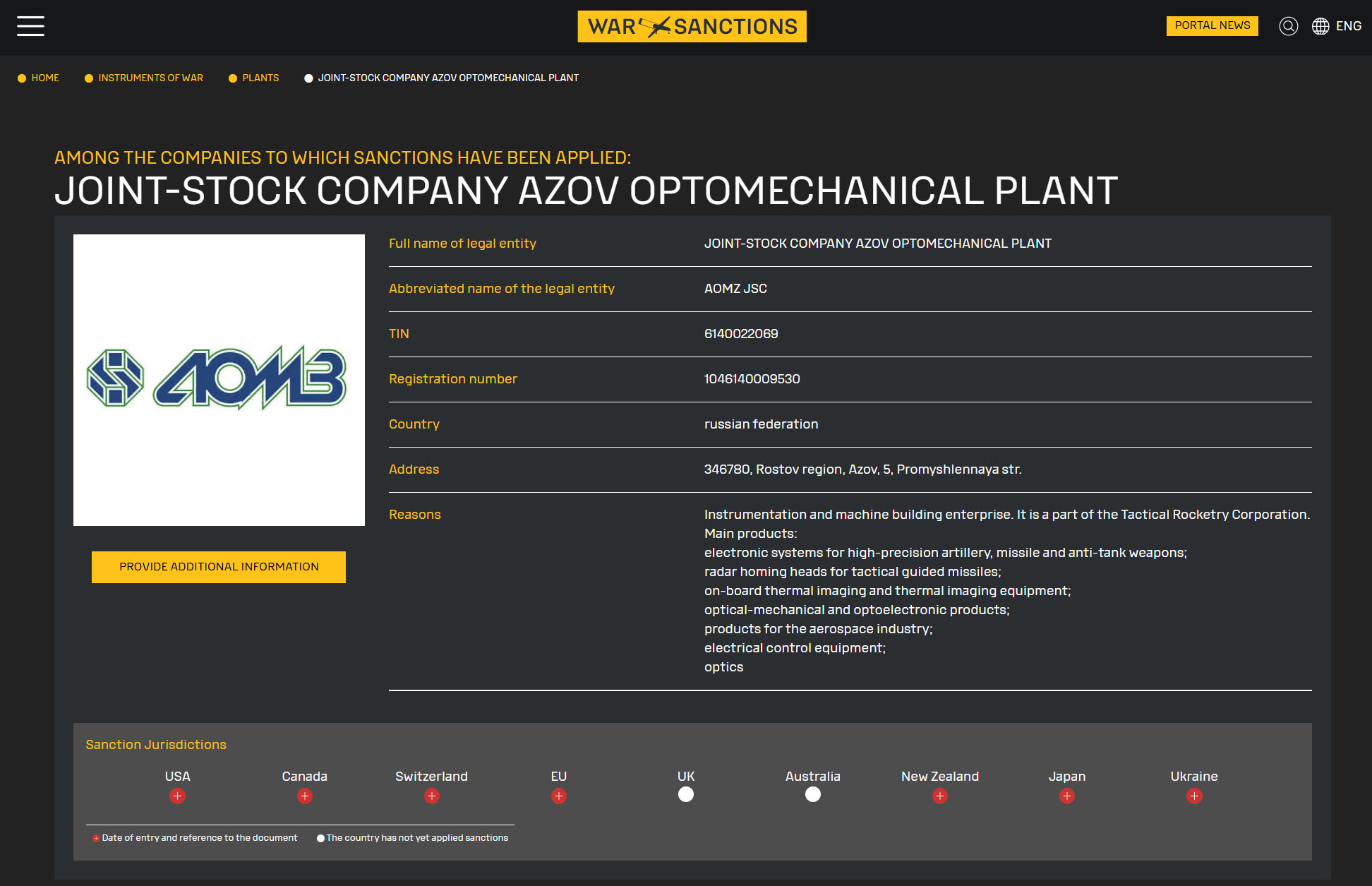
Task: Click the Reasons field label
Action: pyautogui.click(x=415, y=515)
